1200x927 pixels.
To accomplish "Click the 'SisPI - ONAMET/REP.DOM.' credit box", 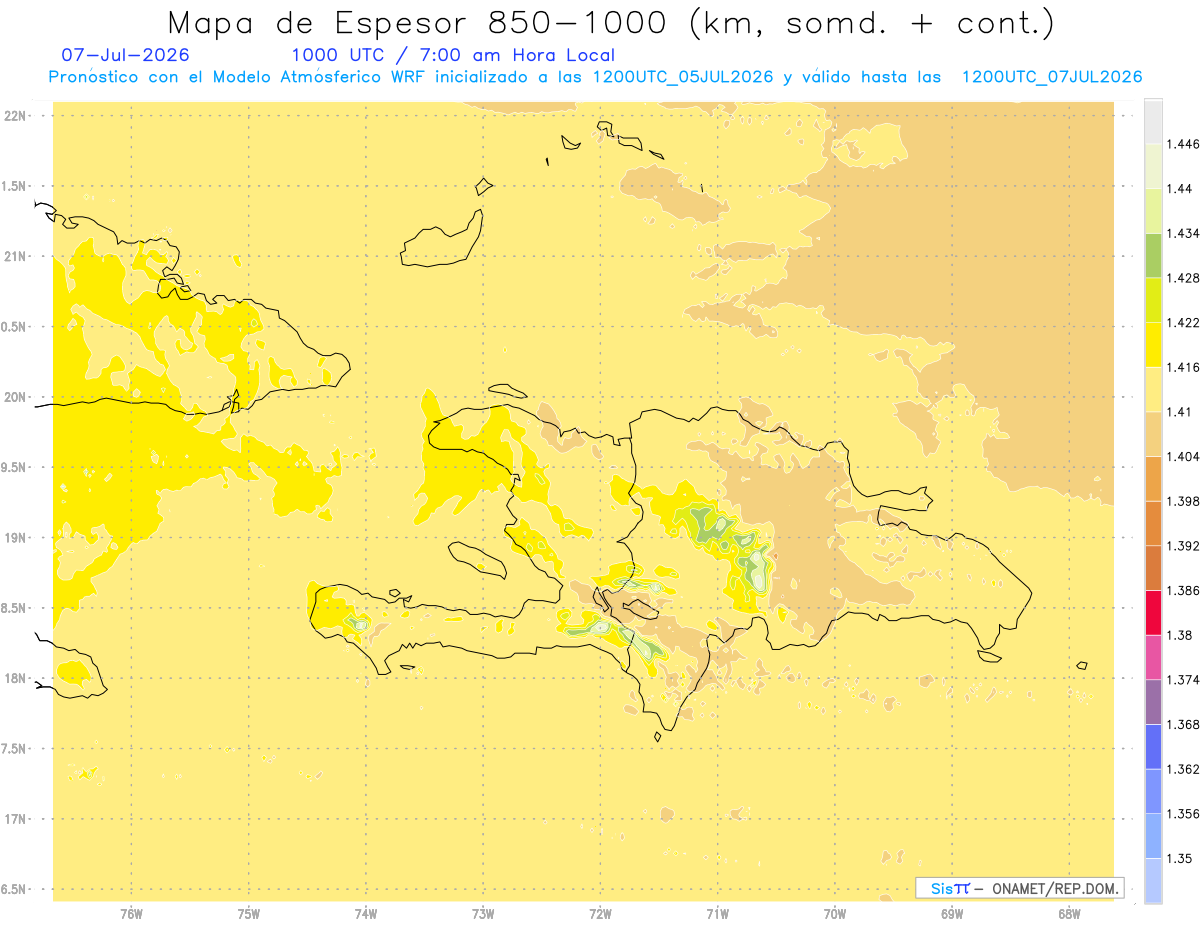I will coord(1020,888).
